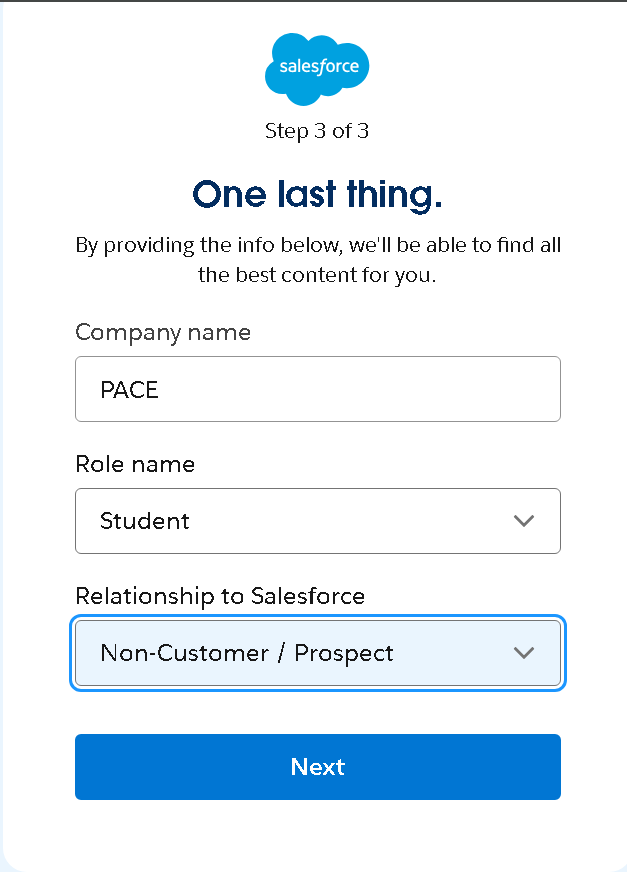Viewport: 627px width, 872px height.
Task: Click Non-Customer / Prospect selection
Action: click(245, 653)
